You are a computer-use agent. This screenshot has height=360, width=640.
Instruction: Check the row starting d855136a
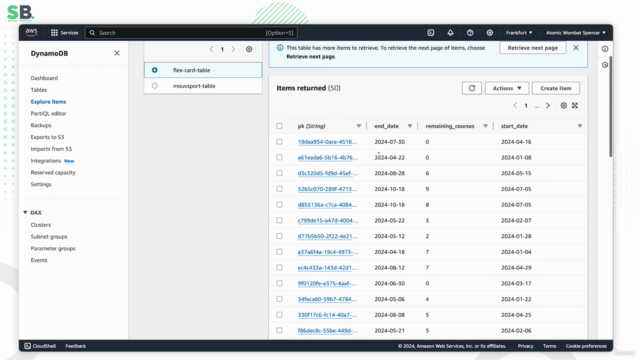pyautogui.click(x=279, y=204)
